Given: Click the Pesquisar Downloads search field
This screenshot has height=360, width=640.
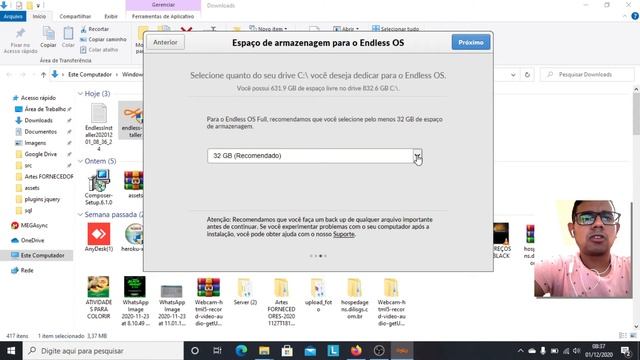Looking at the screenshot, I should (x=588, y=75).
